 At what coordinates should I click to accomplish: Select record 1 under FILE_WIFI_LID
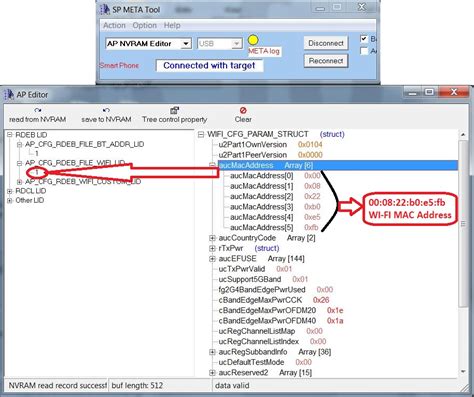37,172
